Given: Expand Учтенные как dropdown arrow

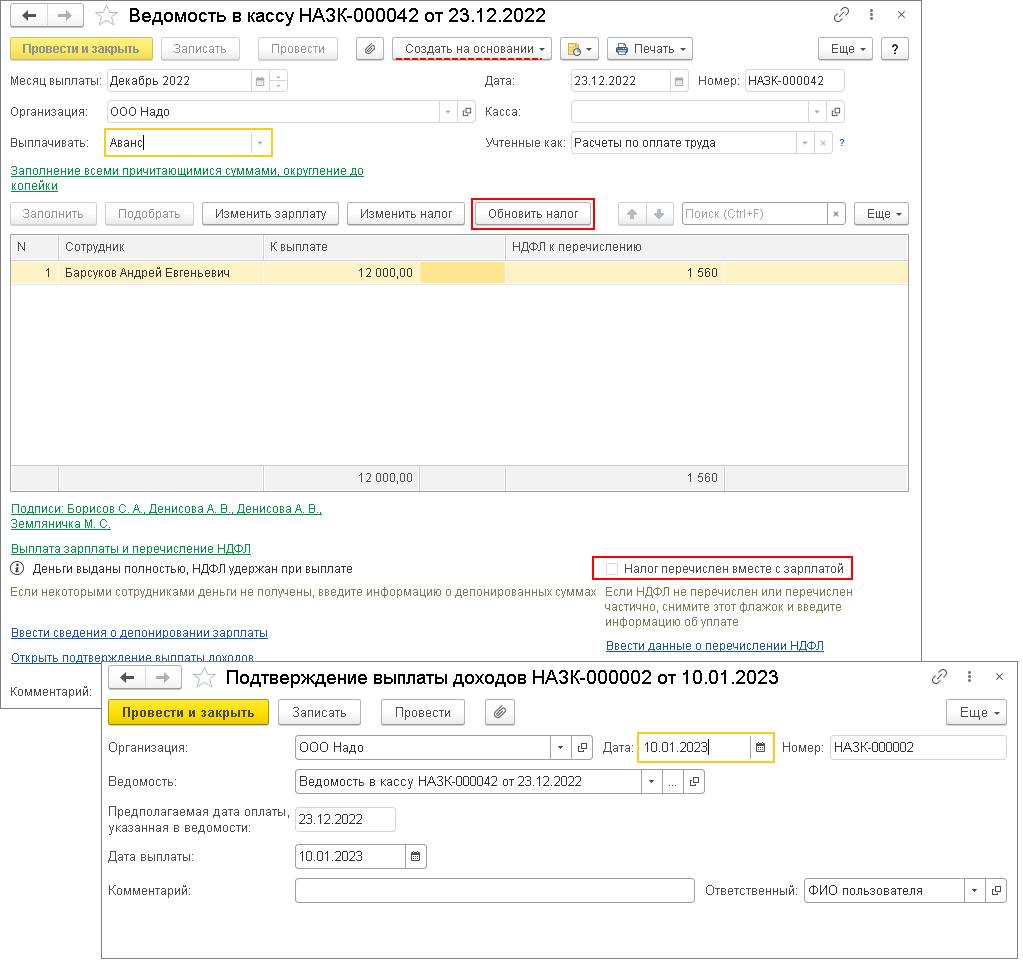Looking at the screenshot, I should [x=805, y=143].
